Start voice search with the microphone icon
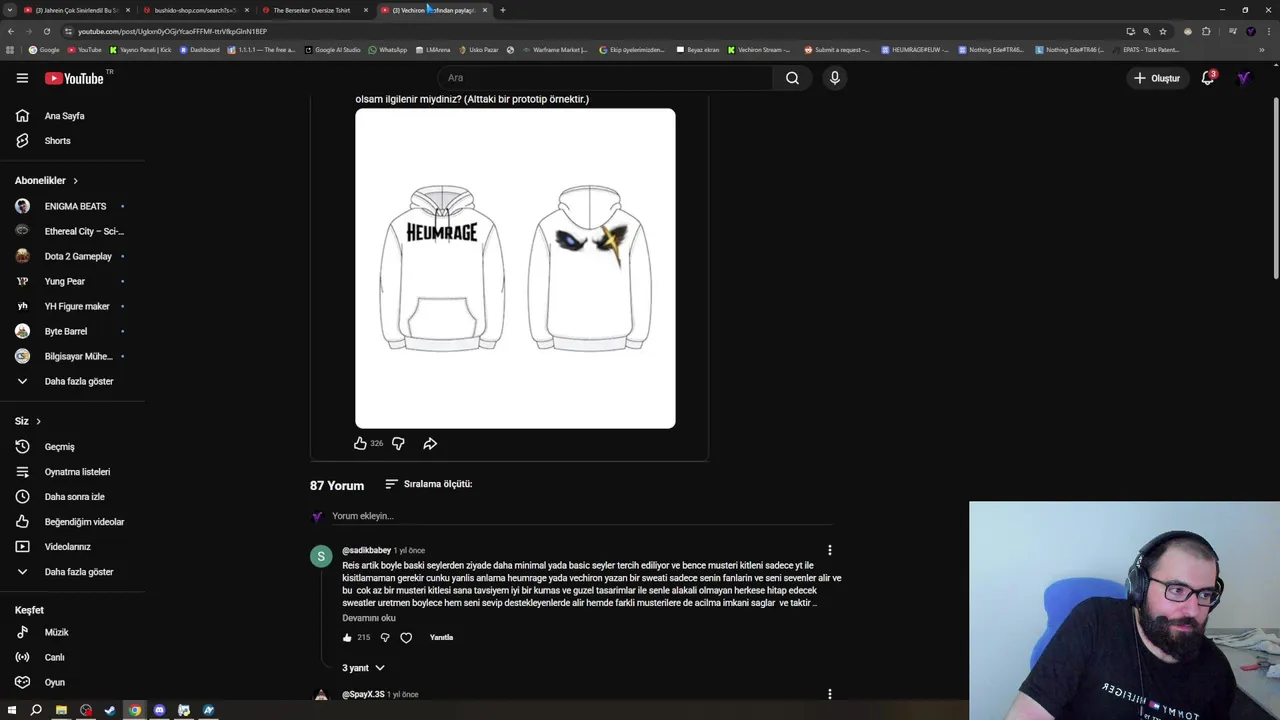 click(834, 78)
